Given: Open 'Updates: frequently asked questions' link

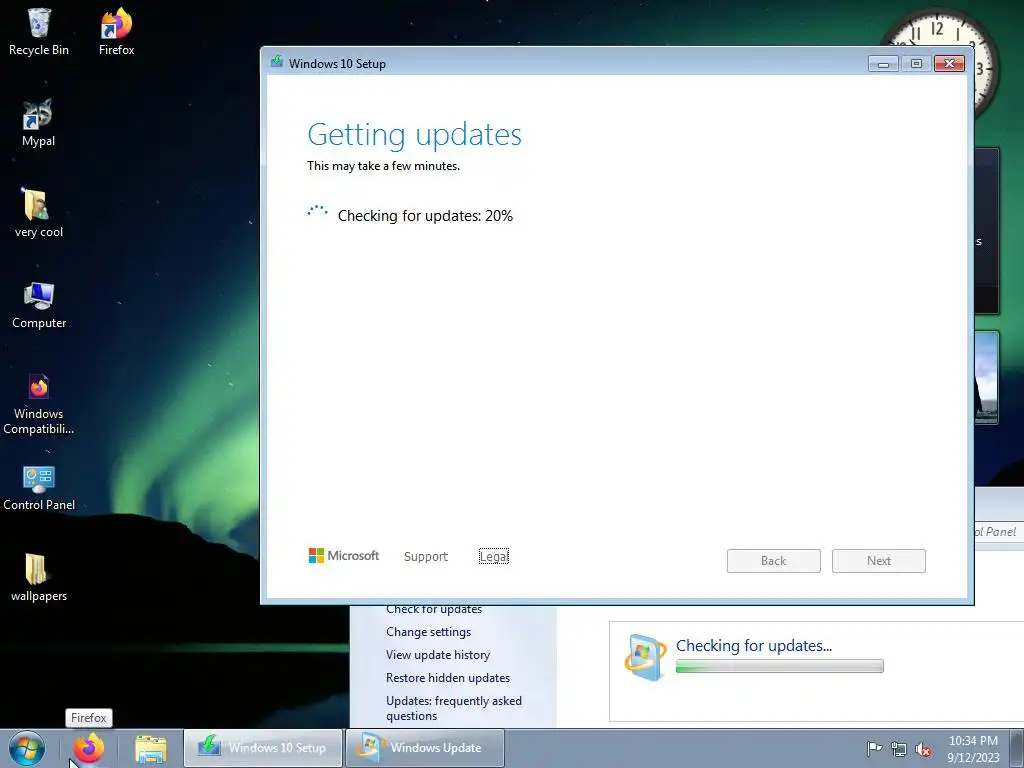Looking at the screenshot, I should [x=454, y=708].
